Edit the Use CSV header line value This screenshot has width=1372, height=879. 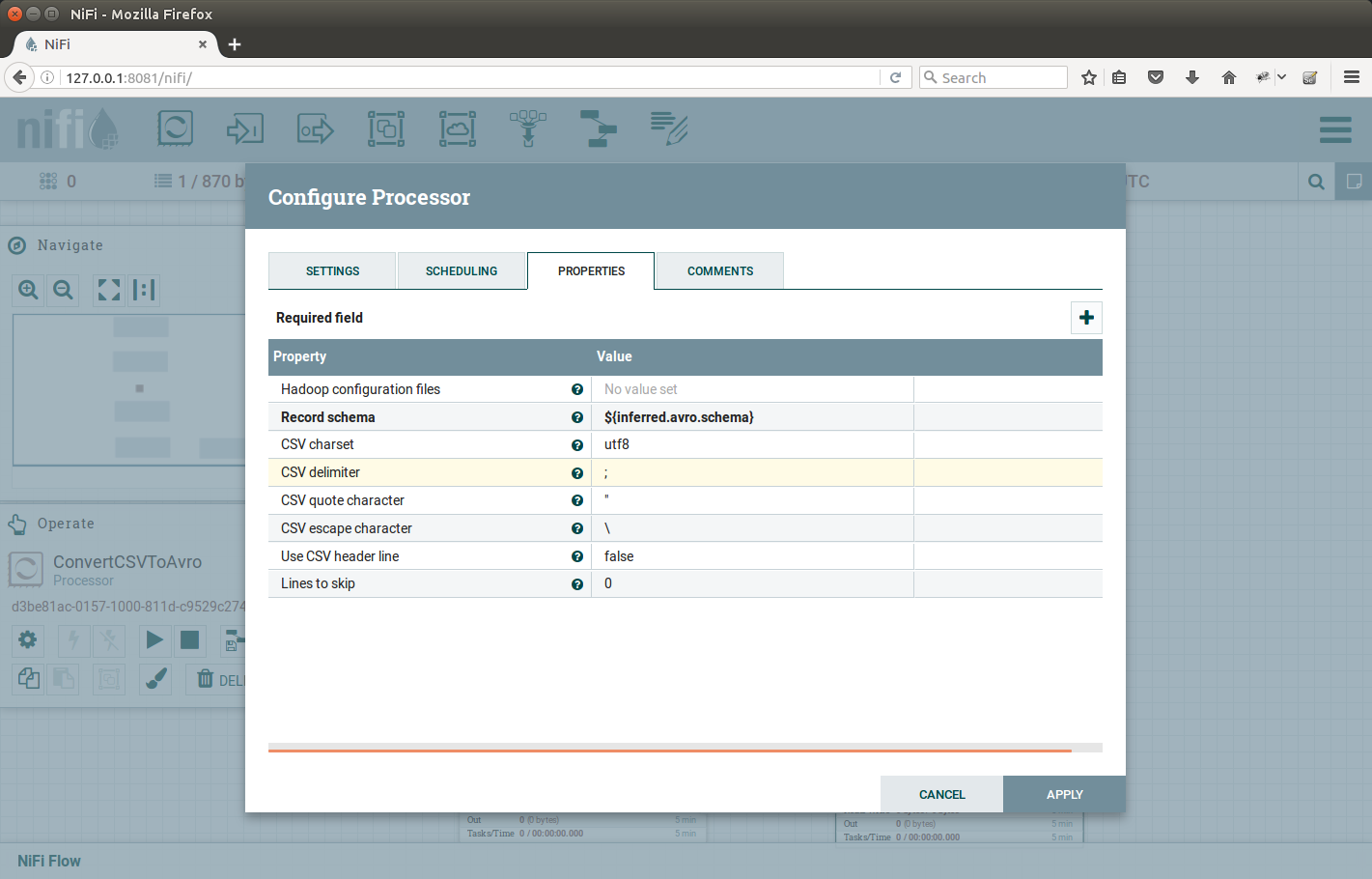pyautogui.click(x=751, y=556)
